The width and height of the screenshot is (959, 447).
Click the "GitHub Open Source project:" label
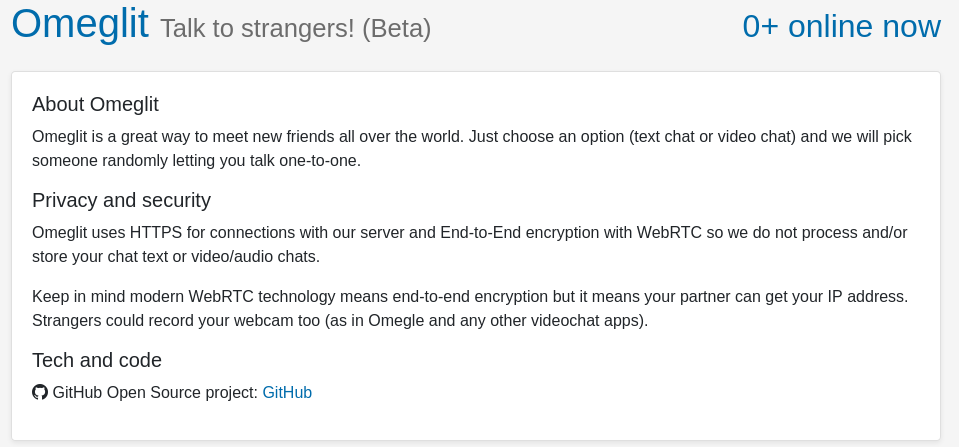pos(155,393)
